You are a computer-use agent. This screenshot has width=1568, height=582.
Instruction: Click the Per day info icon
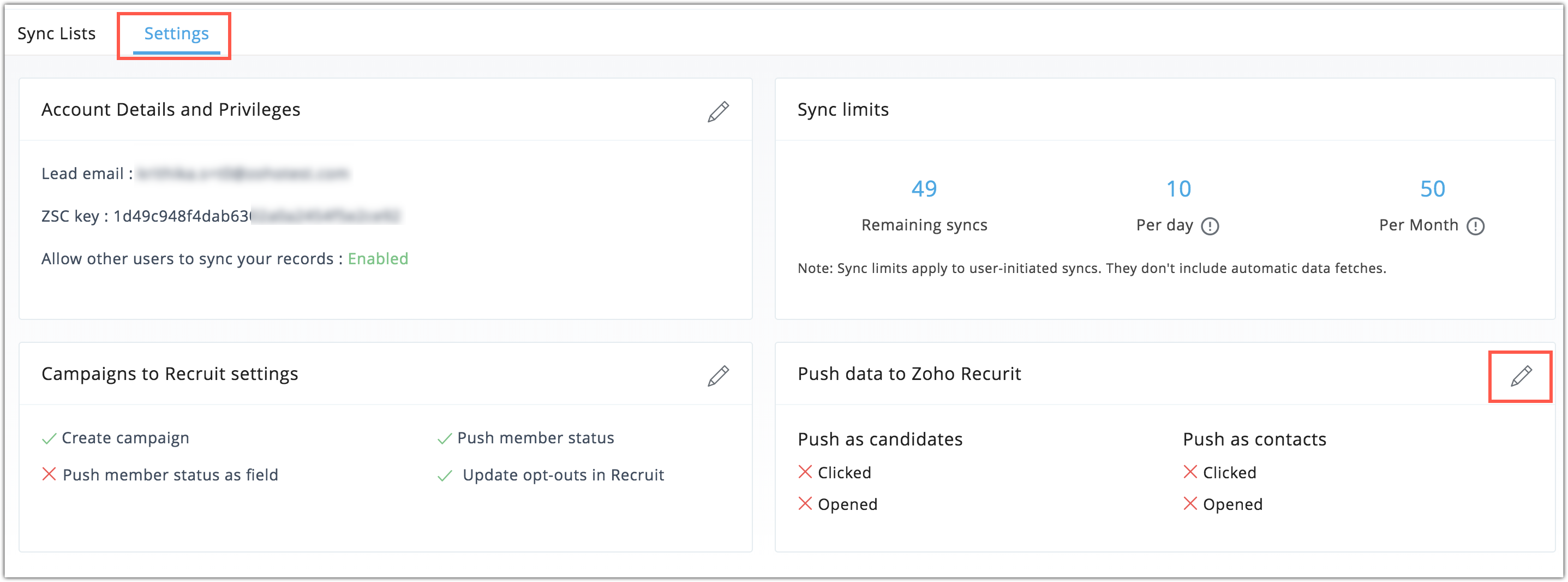click(x=1210, y=226)
